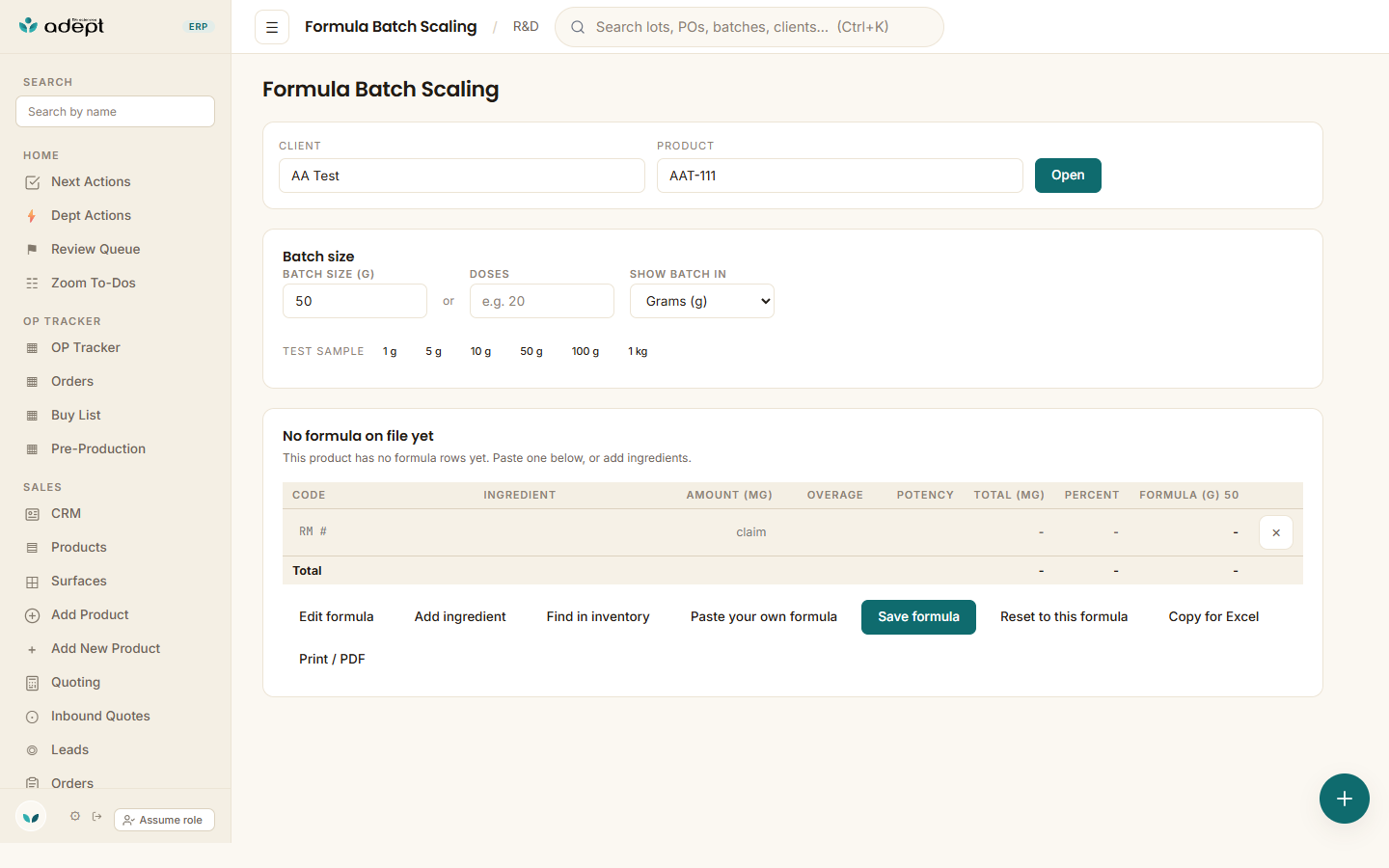Open Orders under OP Tracker
1389x868 pixels.
click(x=72, y=382)
